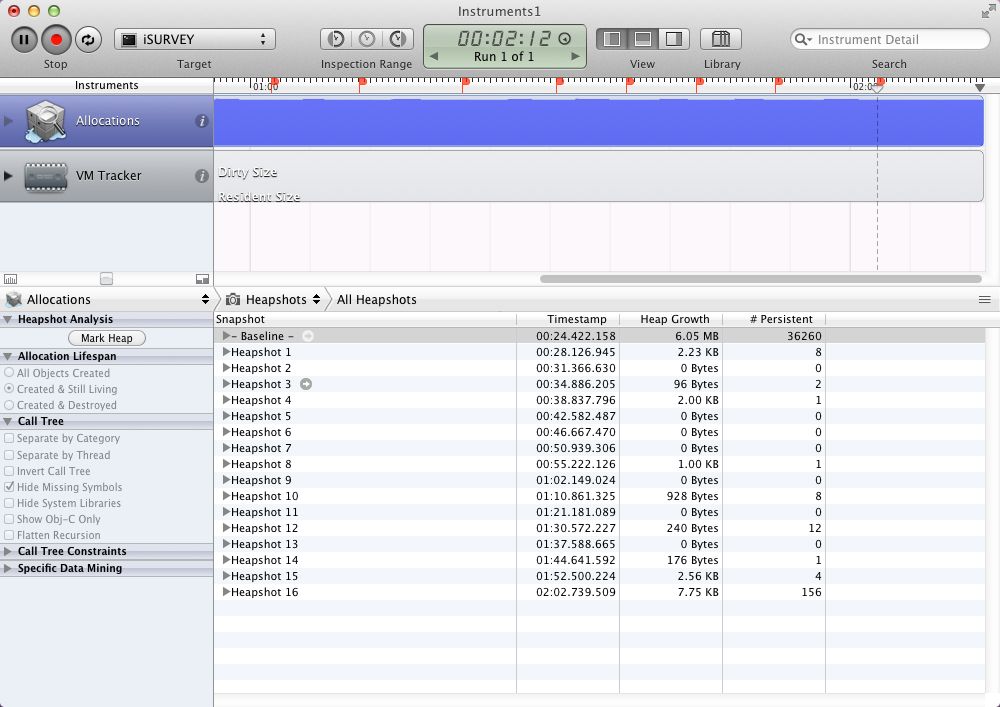Select the VM Tracker instrument icon

pos(45,176)
